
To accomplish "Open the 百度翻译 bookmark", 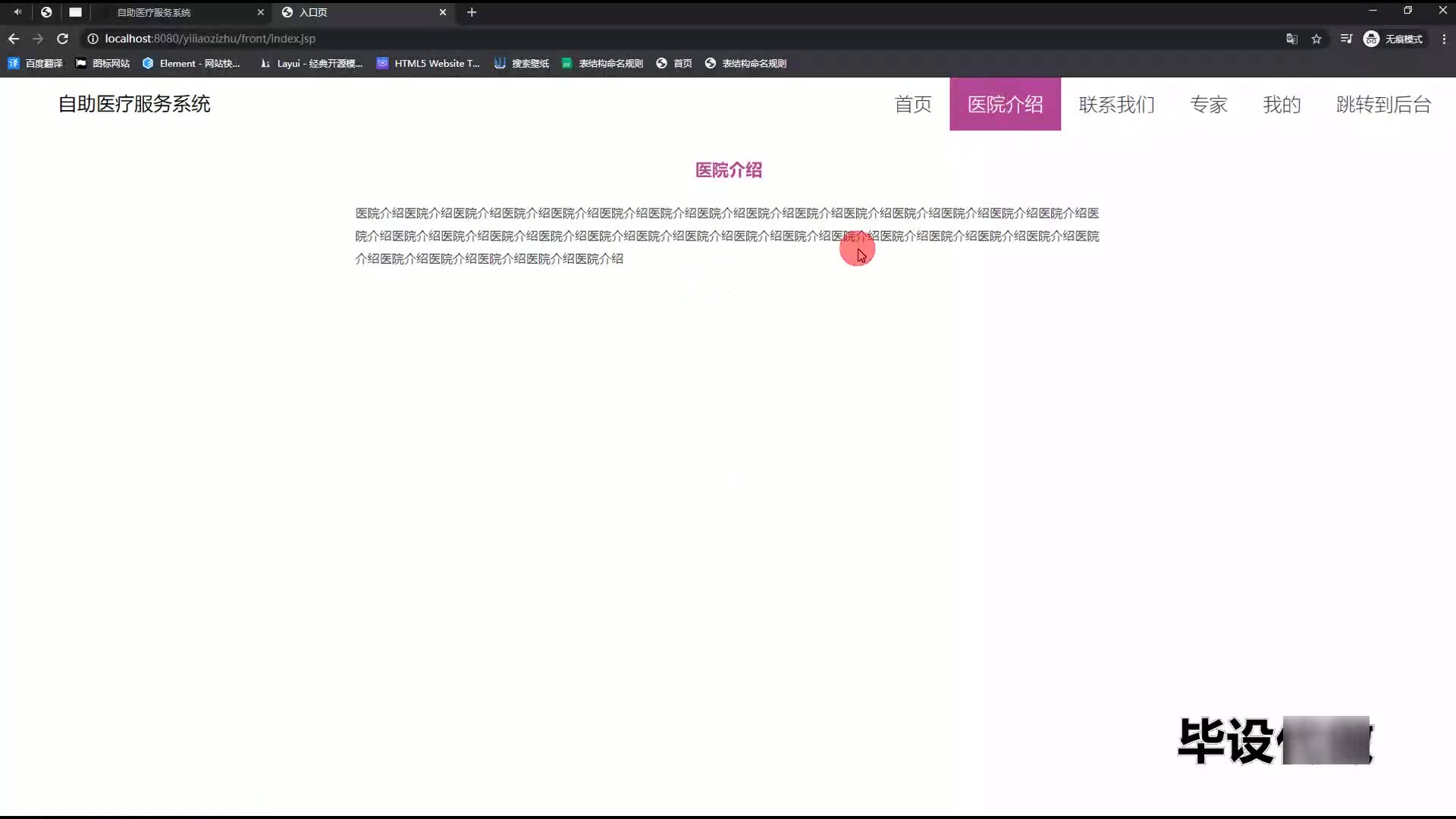I will point(36,64).
